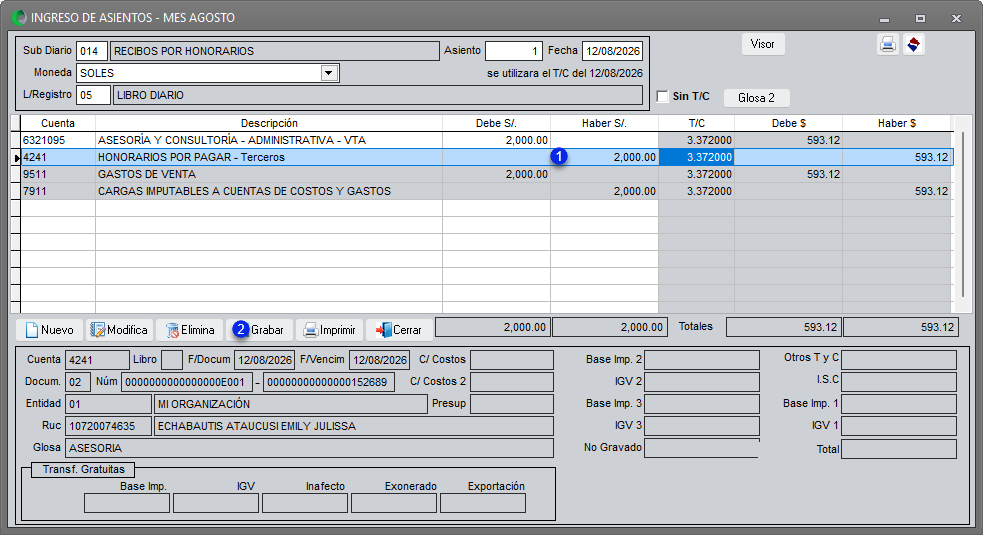Click the Asiento number field
This screenshot has height=535, width=983.
[x=513, y=51]
